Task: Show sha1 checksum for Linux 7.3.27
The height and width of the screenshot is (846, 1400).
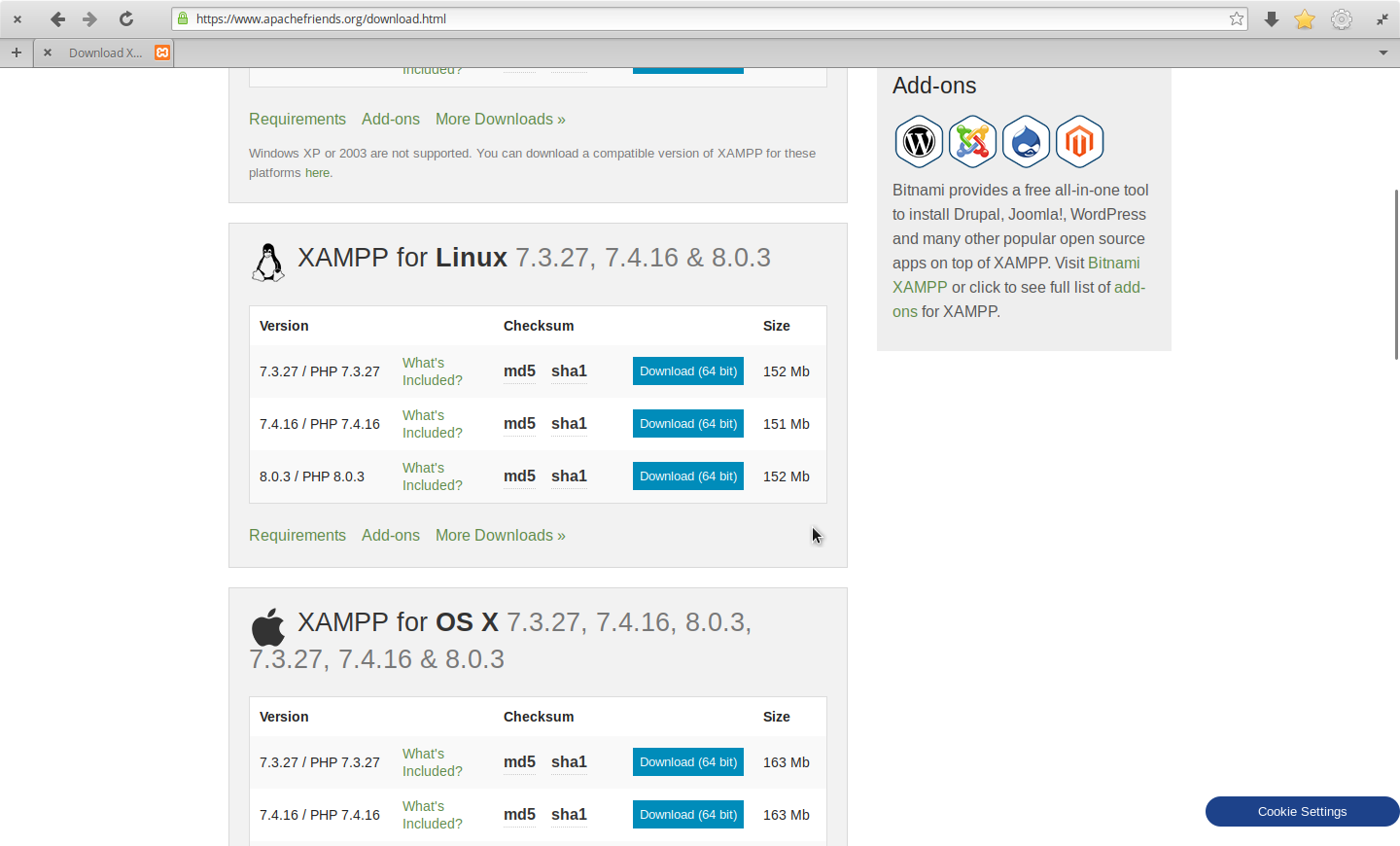Action: [x=569, y=371]
